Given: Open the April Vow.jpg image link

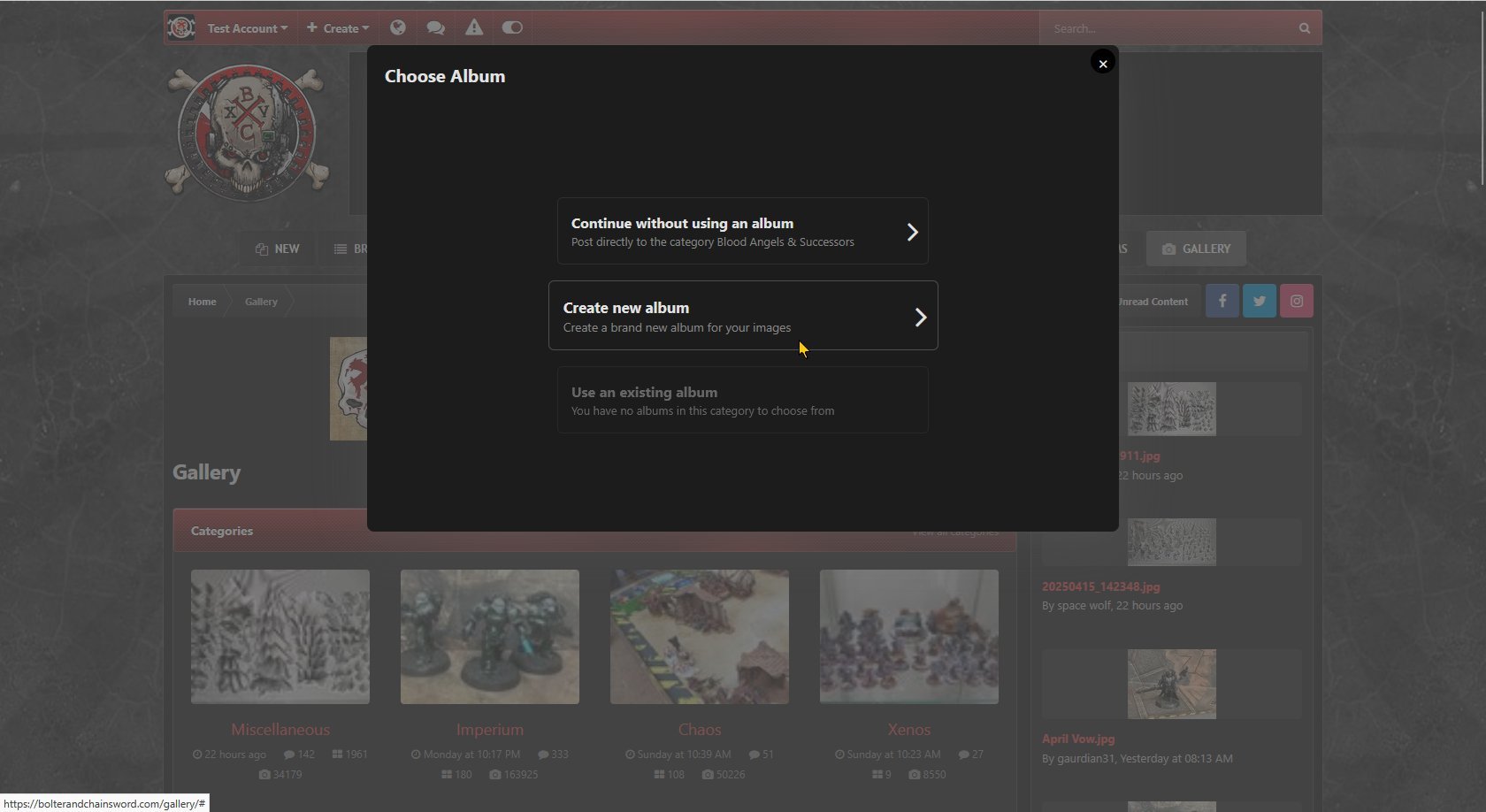Looking at the screenshot, I should coord(1078,739).
